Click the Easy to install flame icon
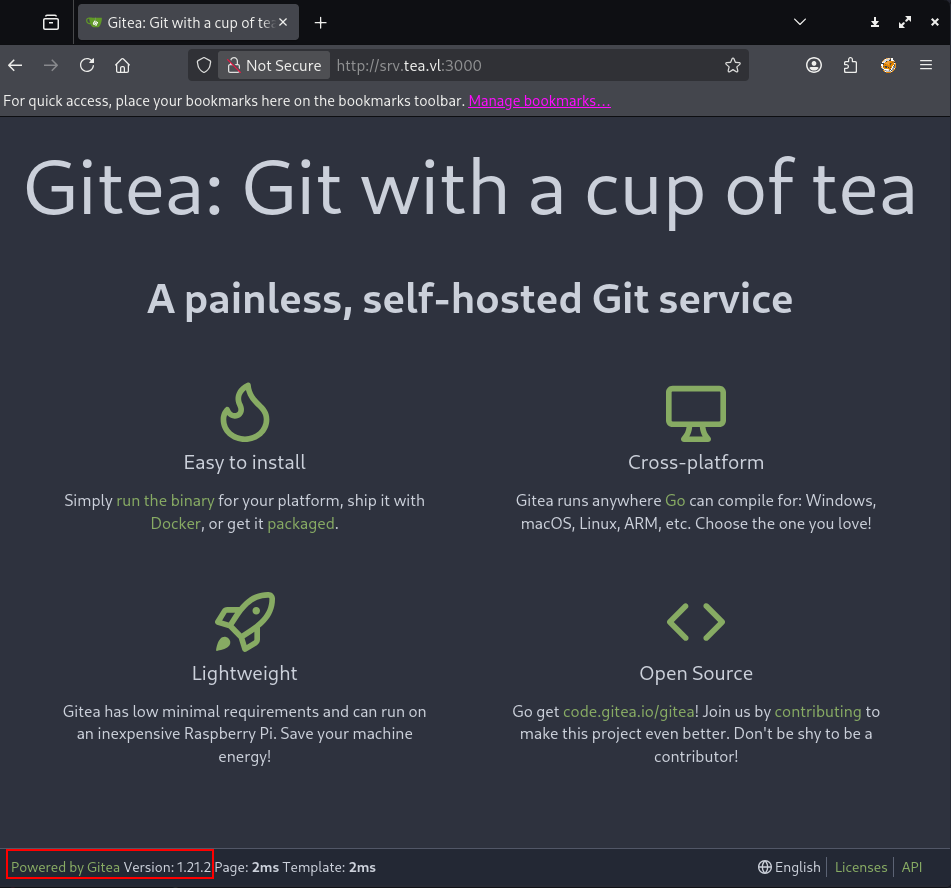This screenshot has width=951, height=888. (x=245, y=411)
